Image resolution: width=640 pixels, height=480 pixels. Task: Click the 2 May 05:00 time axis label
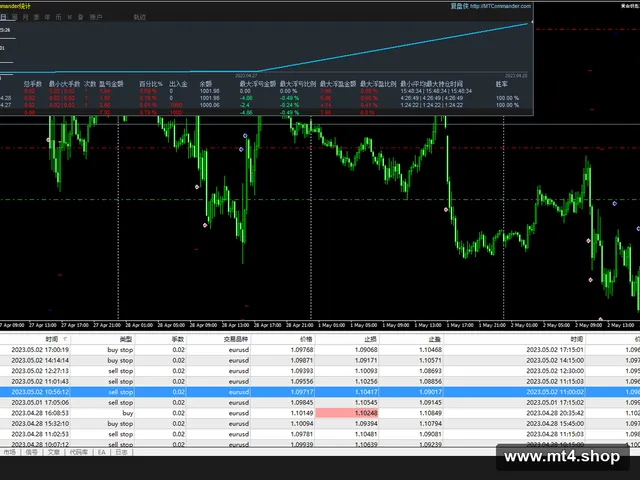[557, 326]
